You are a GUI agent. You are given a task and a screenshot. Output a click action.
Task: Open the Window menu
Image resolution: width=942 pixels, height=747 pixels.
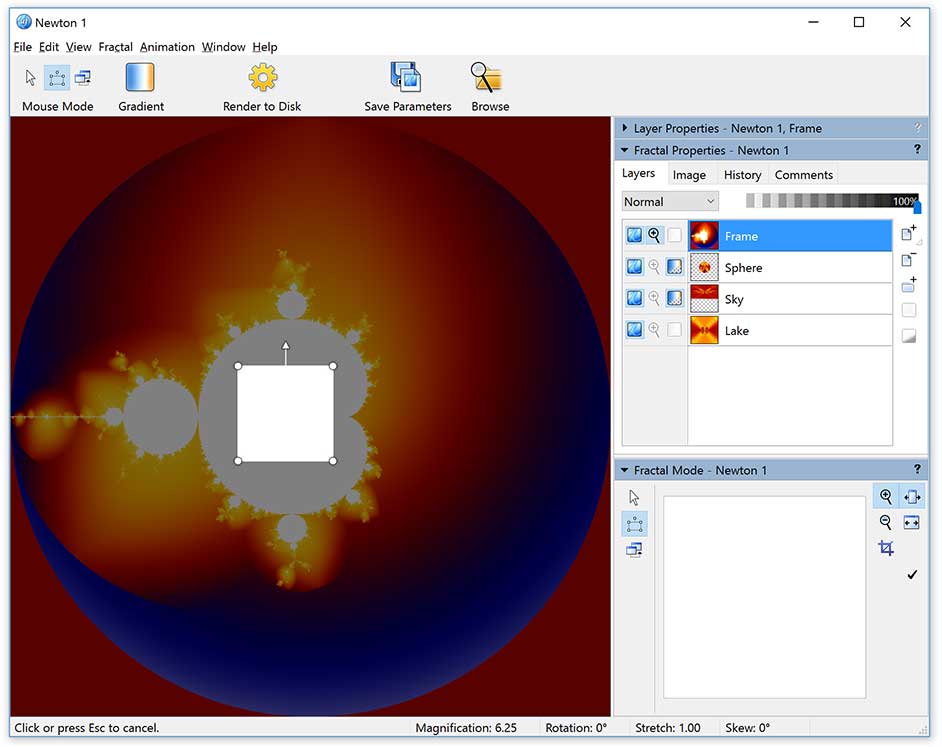(223, 47)
